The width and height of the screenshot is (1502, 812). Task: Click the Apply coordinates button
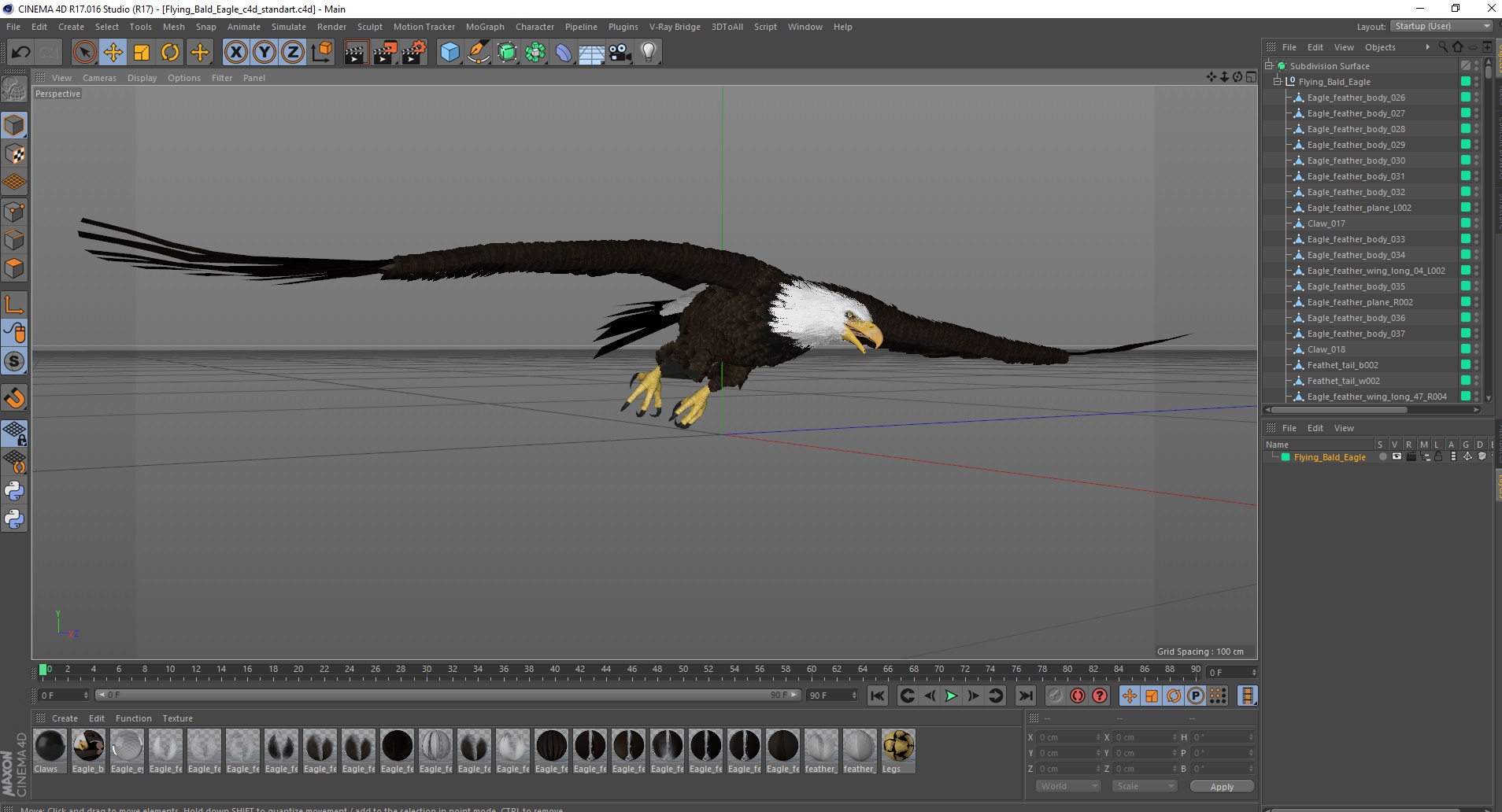point(1222,787)
